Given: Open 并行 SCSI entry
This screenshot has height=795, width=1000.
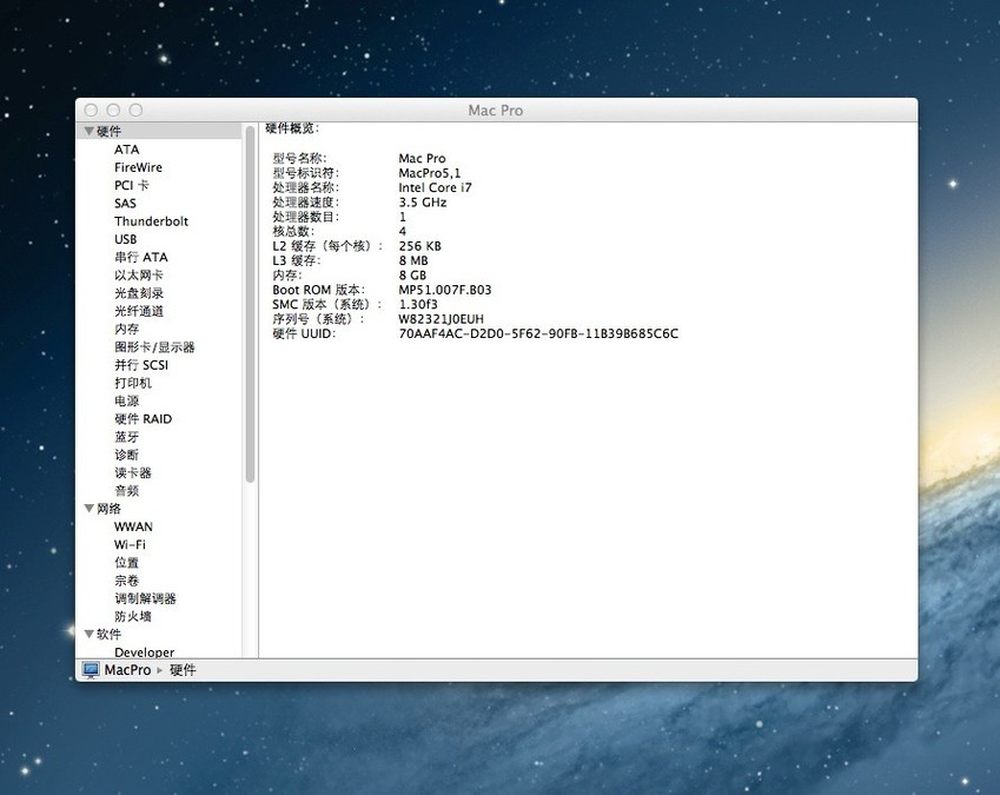Looking at the screenshot, I should coord(142,365).
